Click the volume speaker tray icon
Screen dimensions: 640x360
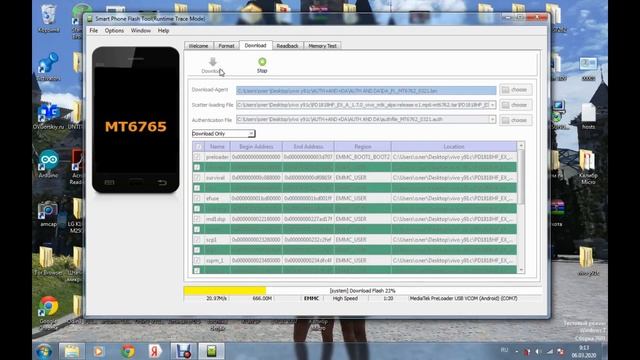[538, 351]
